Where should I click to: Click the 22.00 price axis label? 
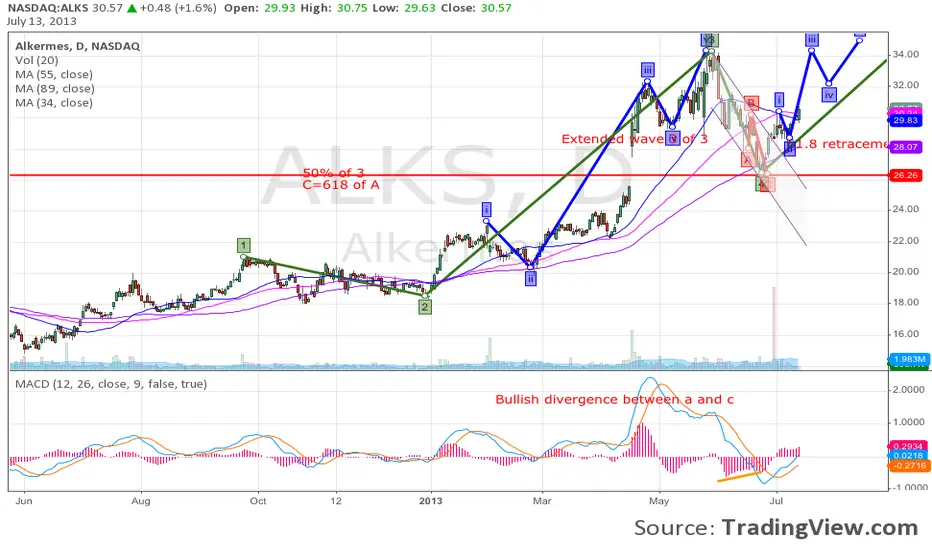906,241
